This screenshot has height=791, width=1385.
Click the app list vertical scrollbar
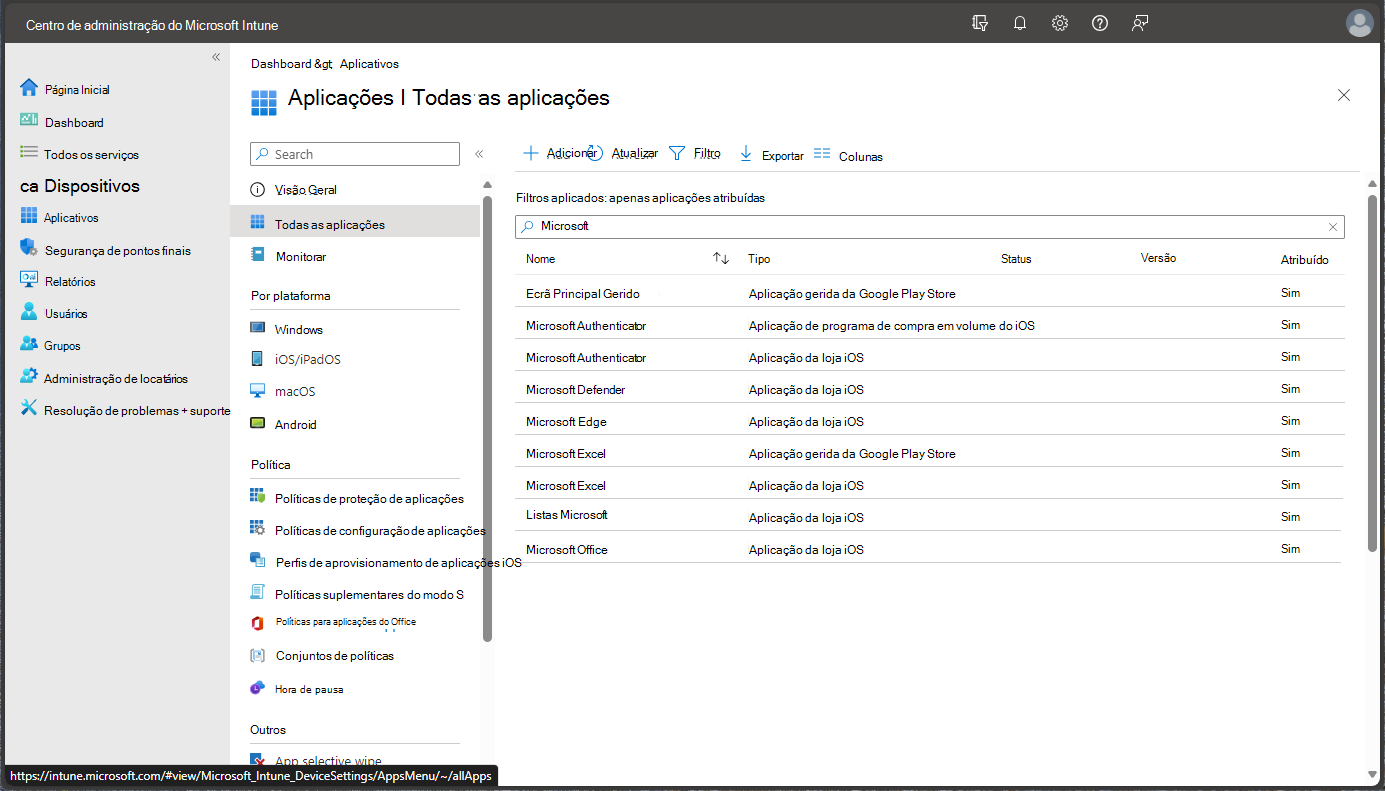(x=1372, y=371)
